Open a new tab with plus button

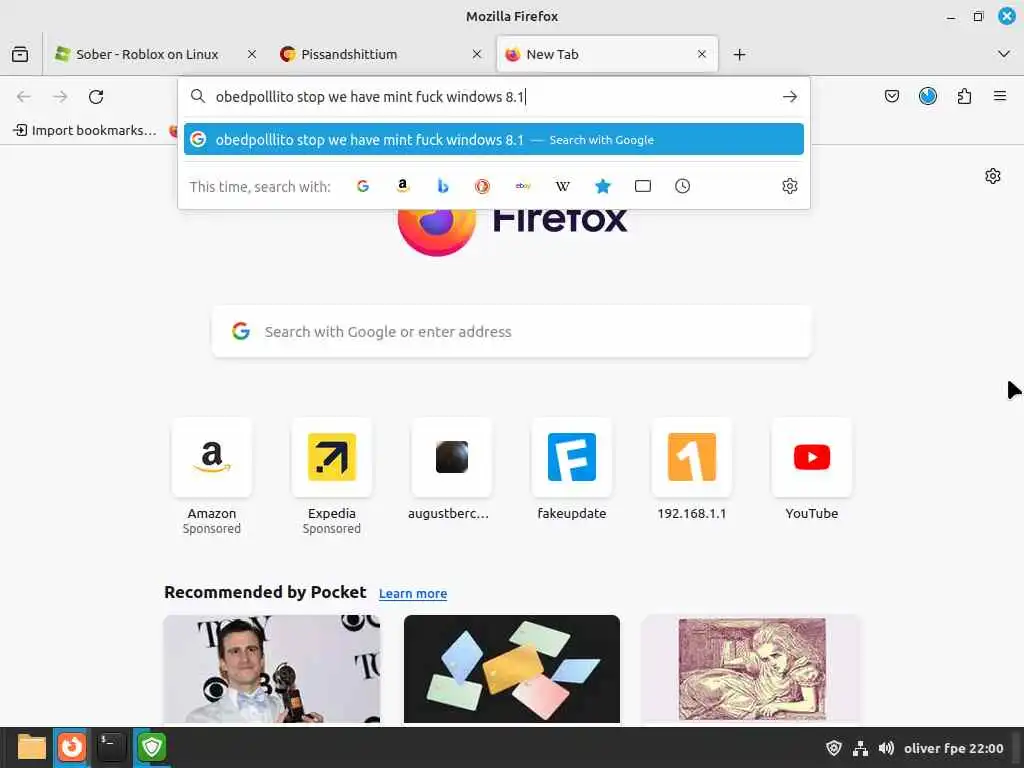tap(739, 54)
